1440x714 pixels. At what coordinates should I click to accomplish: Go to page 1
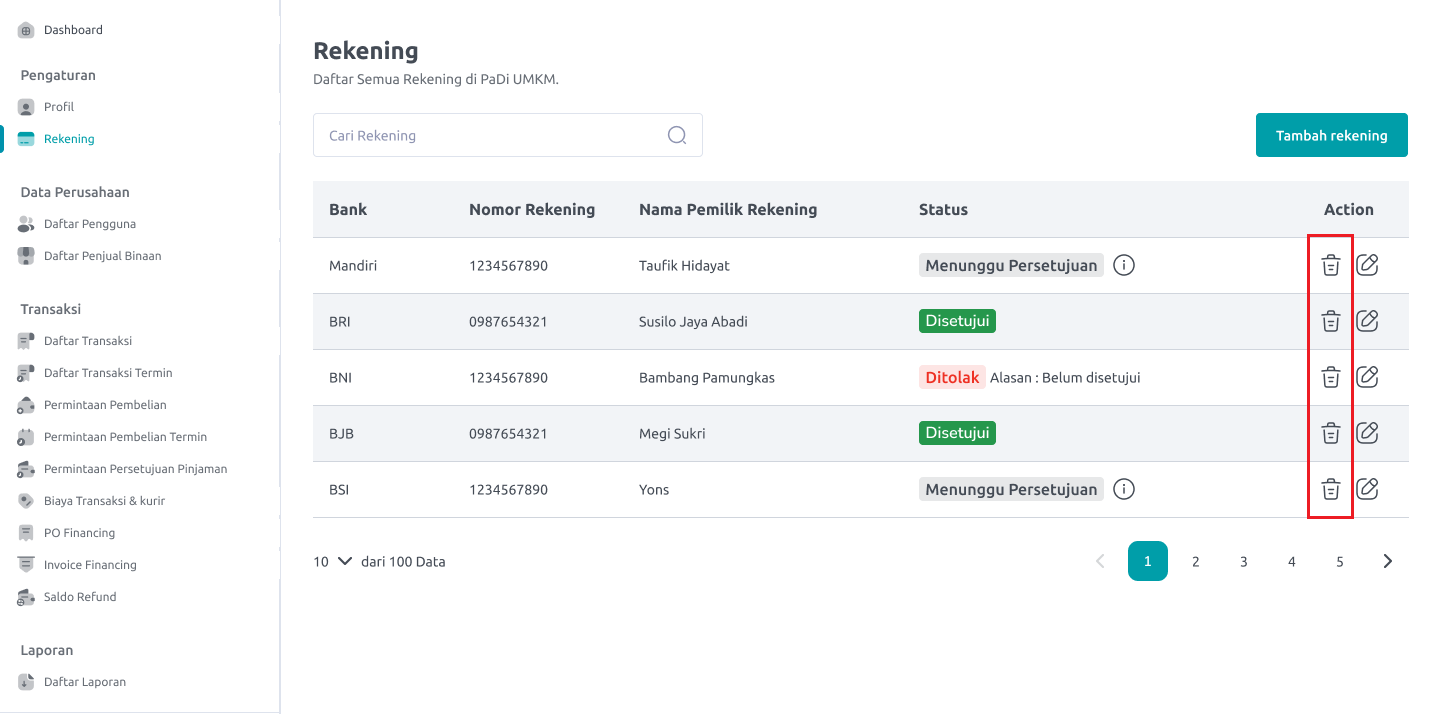tap(1148, 562)
